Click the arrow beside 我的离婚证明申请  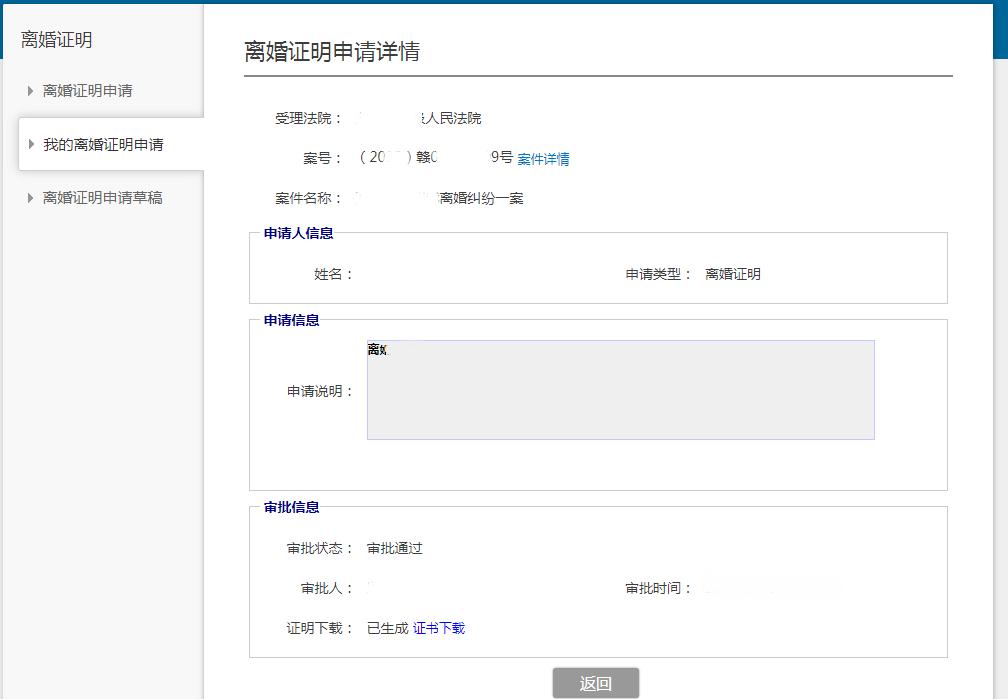(31, 144)
